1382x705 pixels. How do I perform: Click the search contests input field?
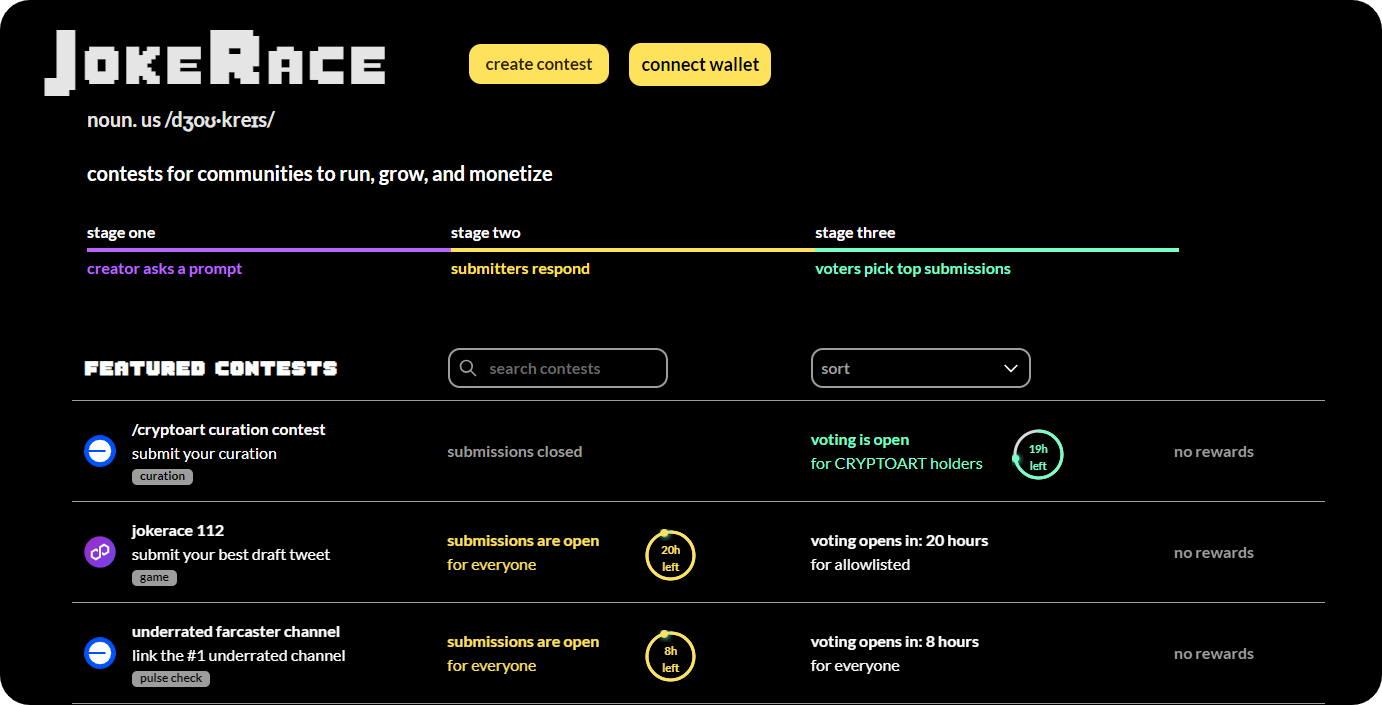(570, 368)
